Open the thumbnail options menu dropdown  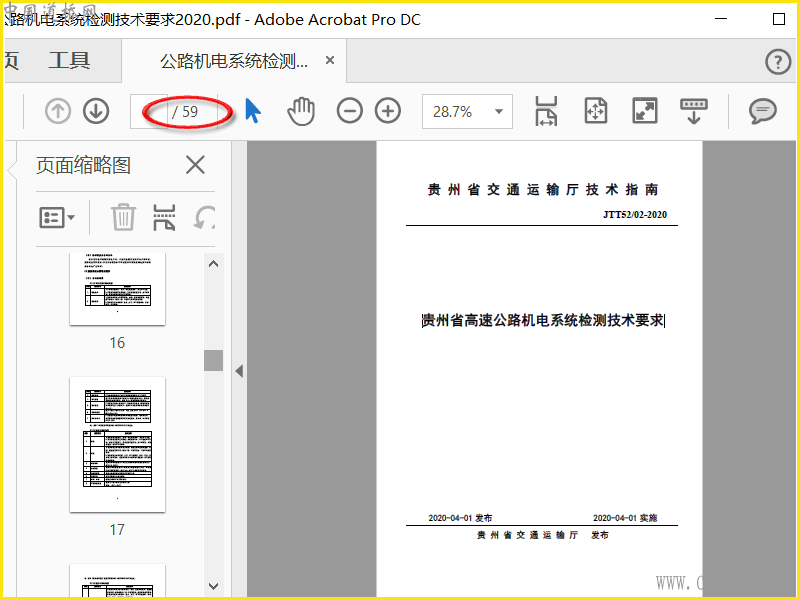click(x=57, y=218)
